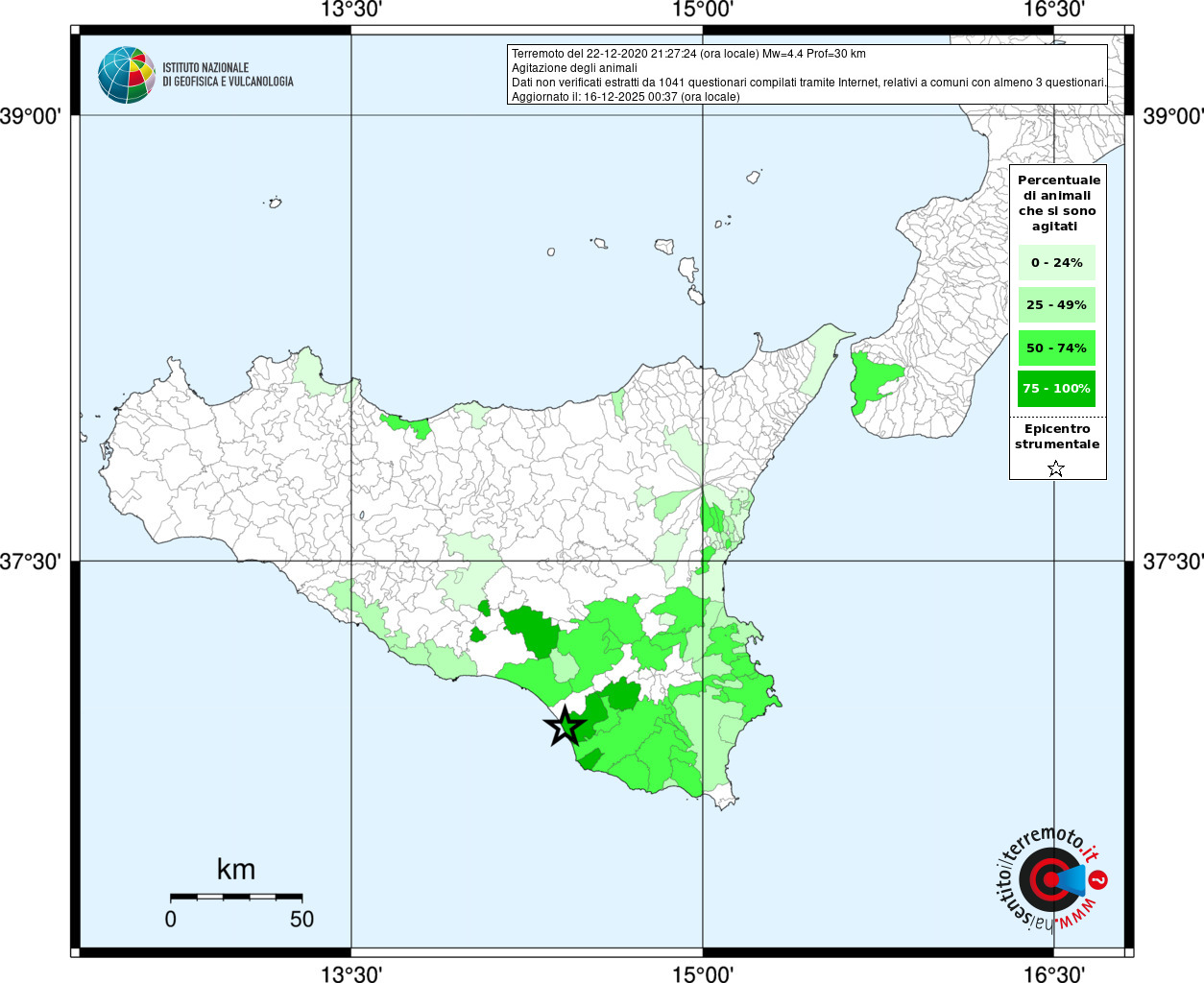1204x983 pixels.
Task: Select the 25 - 49% legend swatch
Action: click(1056, 304)
